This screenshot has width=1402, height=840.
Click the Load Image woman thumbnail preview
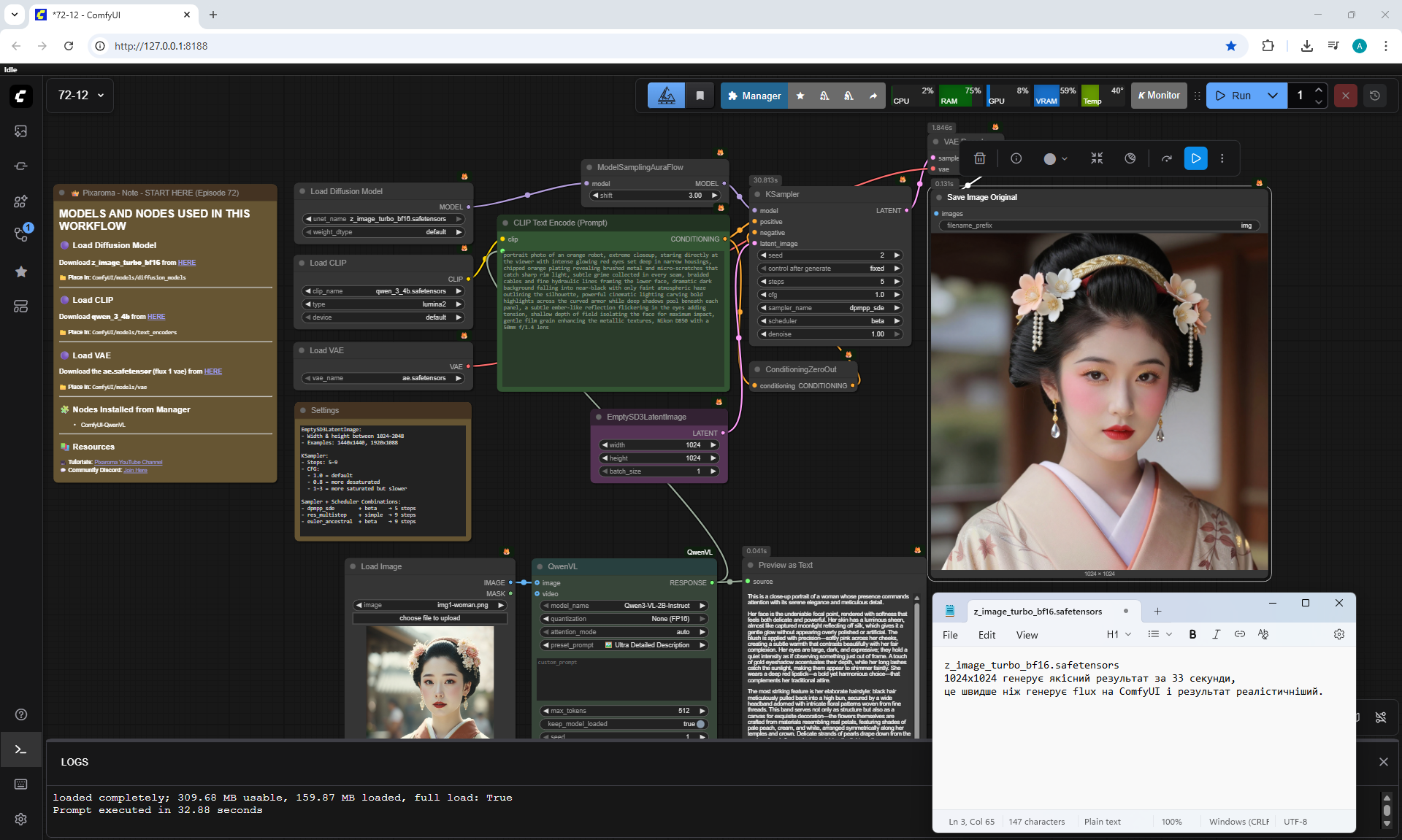(x=429, y=682)
